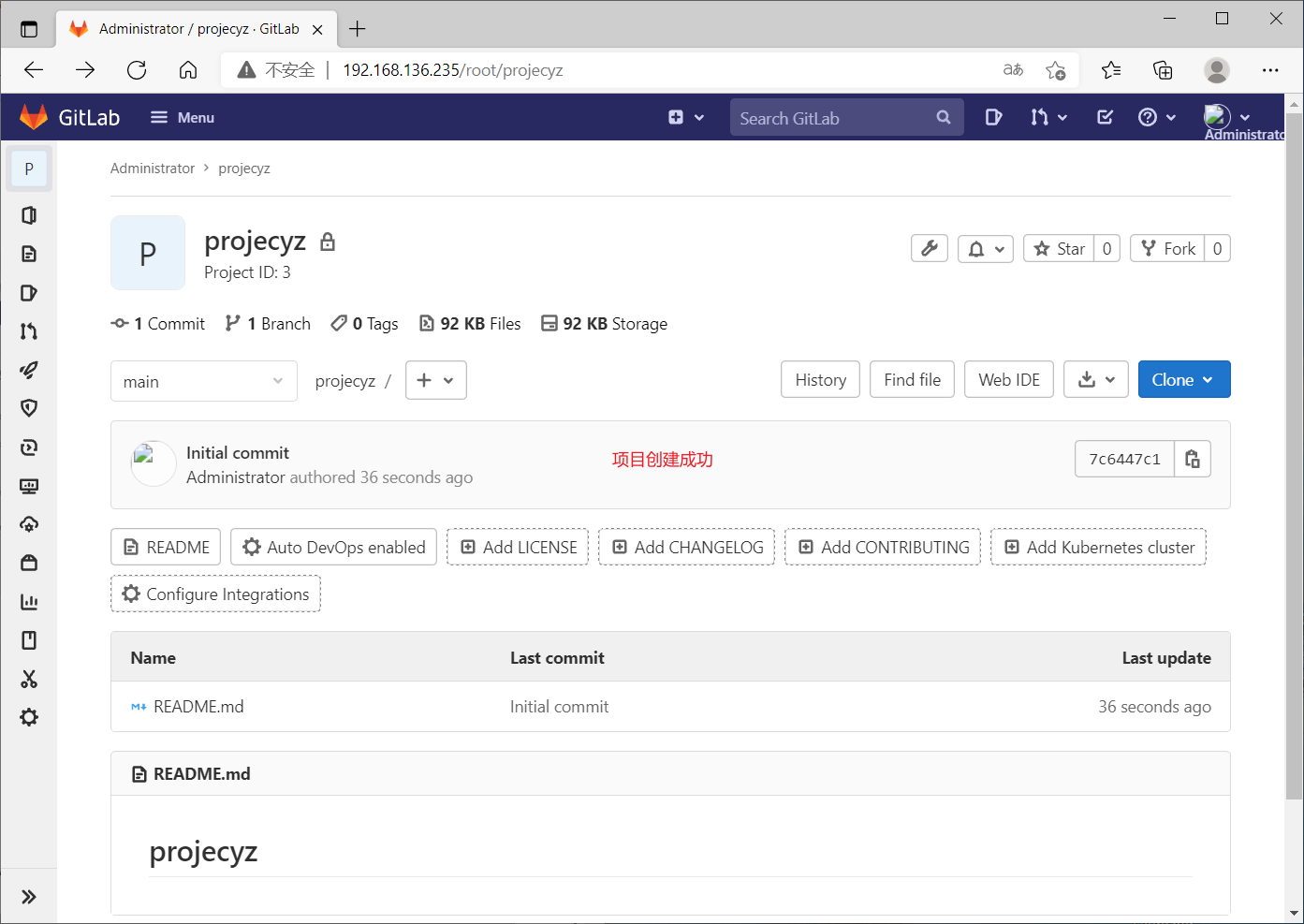The image size is (1304, 924).
Task: Open README.md file in the file list
Action: click(198, 707)
